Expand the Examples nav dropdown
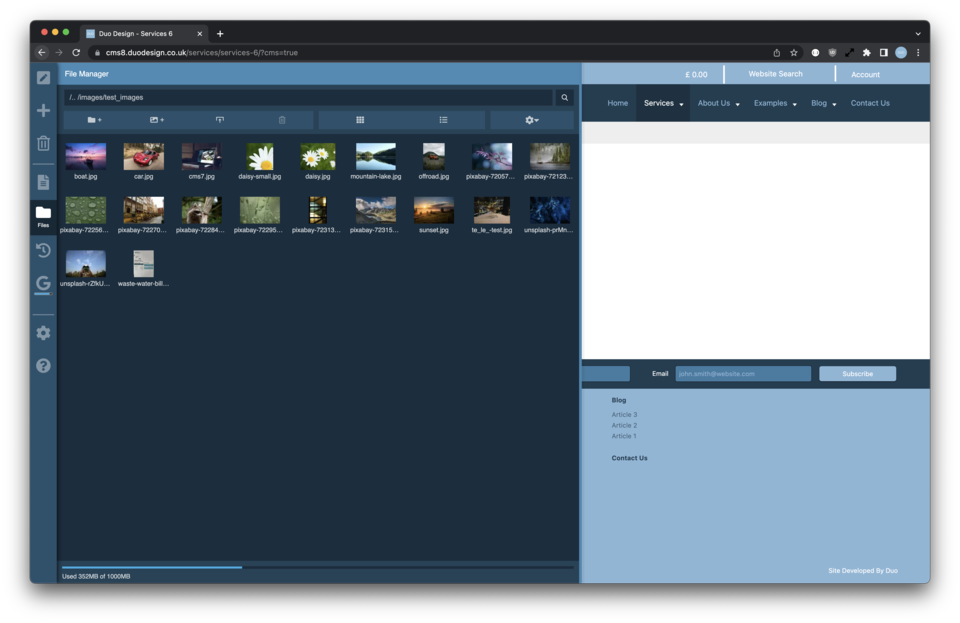This screenshot has width=960, height=623. [x=775, y=103]
